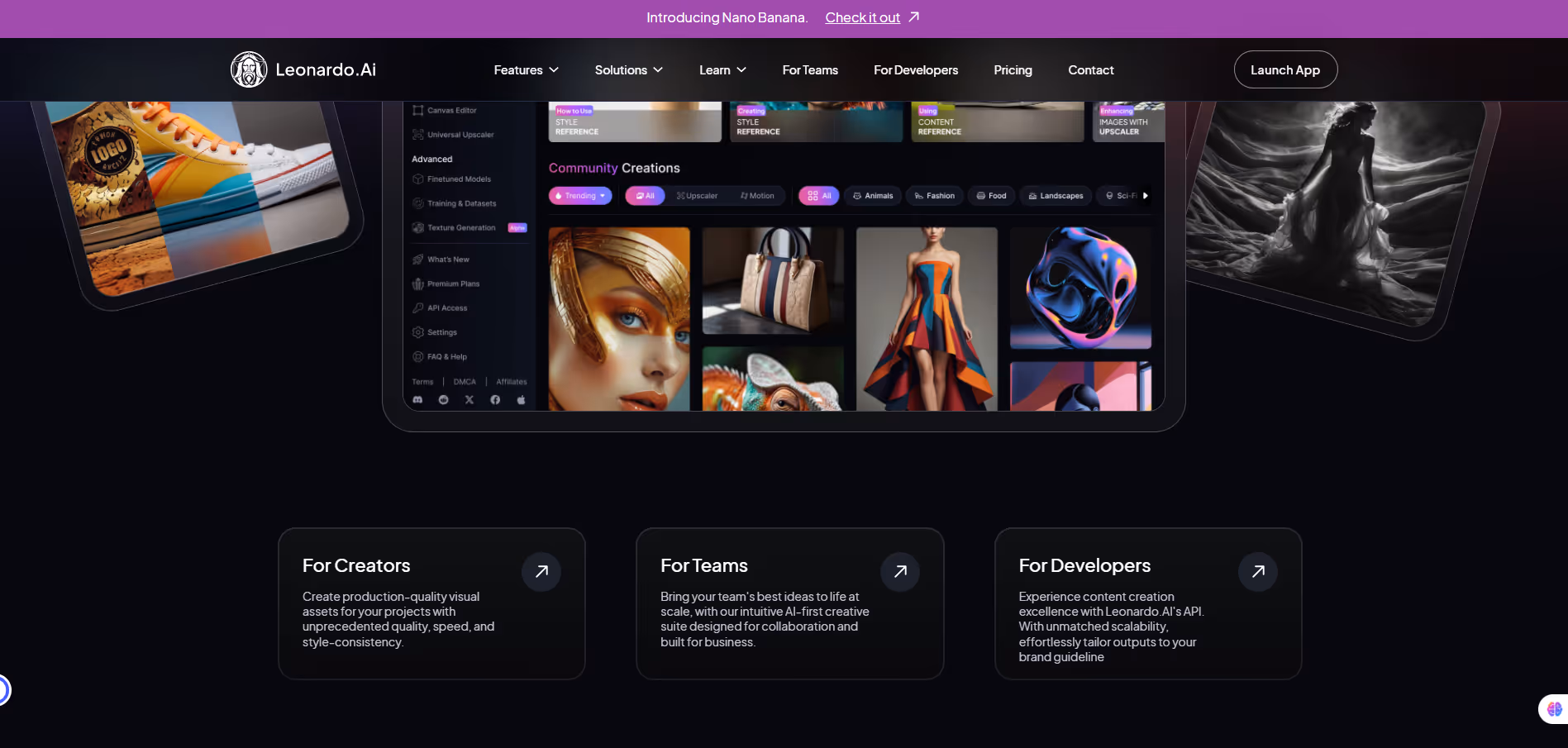The image size is (1568, 748).
Task: Click the category scroll right arrow
Action: [1145, 196]
